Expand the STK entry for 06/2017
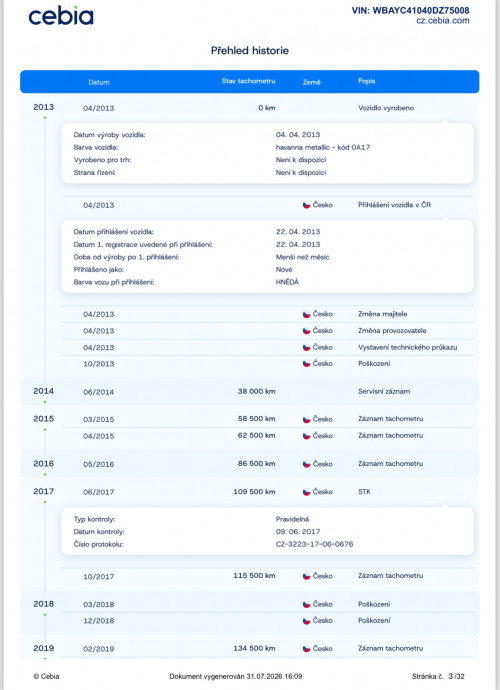The height and width of the screenshot is (690, 500). point(364,492)
